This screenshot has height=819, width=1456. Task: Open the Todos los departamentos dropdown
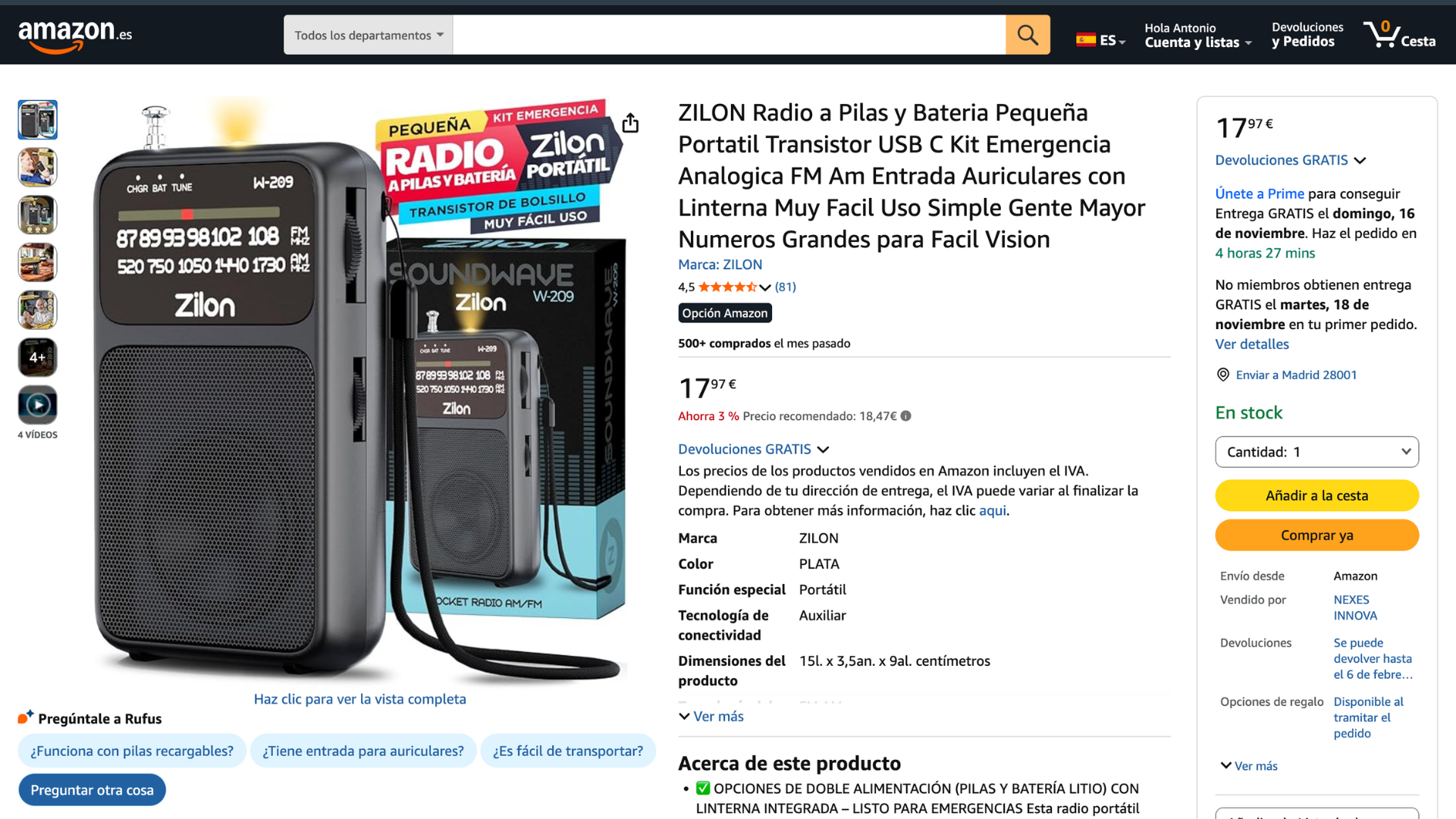pos(369,35)
